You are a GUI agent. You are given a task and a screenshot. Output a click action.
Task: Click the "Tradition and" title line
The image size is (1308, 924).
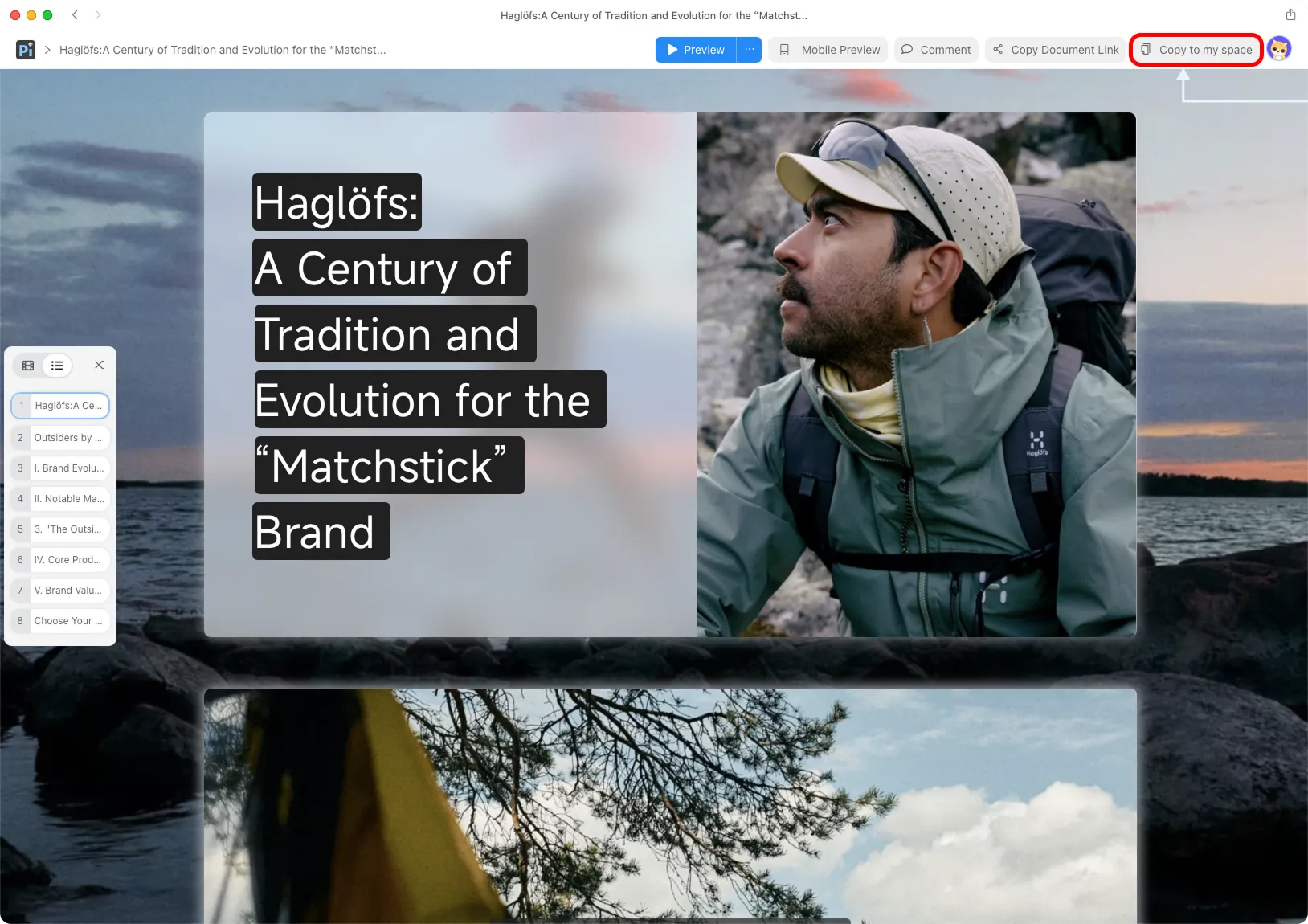(394, 333)
